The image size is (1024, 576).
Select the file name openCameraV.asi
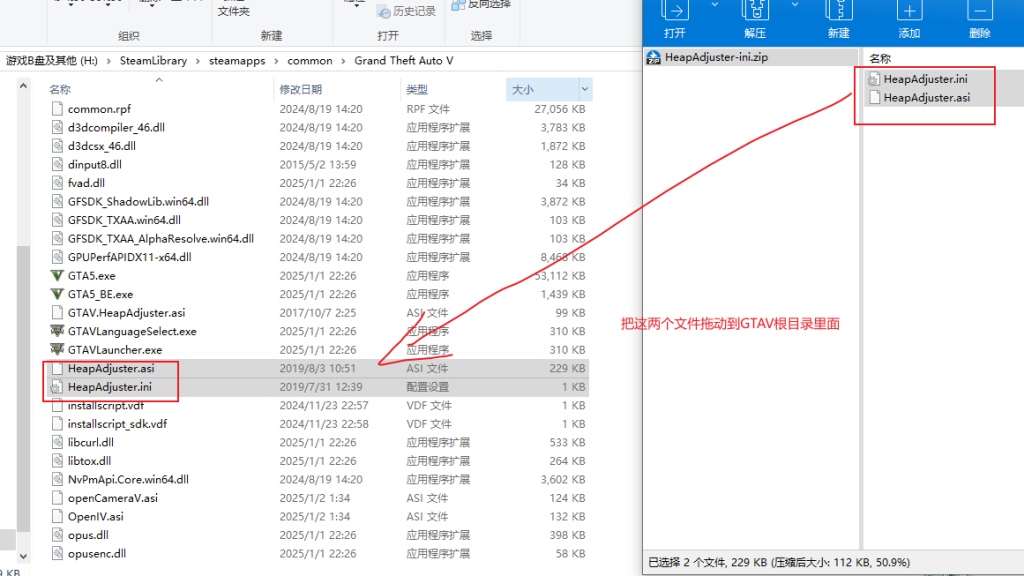point(113,498)
